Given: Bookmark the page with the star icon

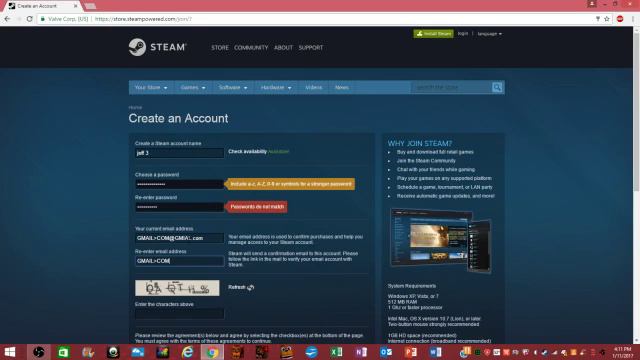Looking at the screenshot, I should [607, 19].
